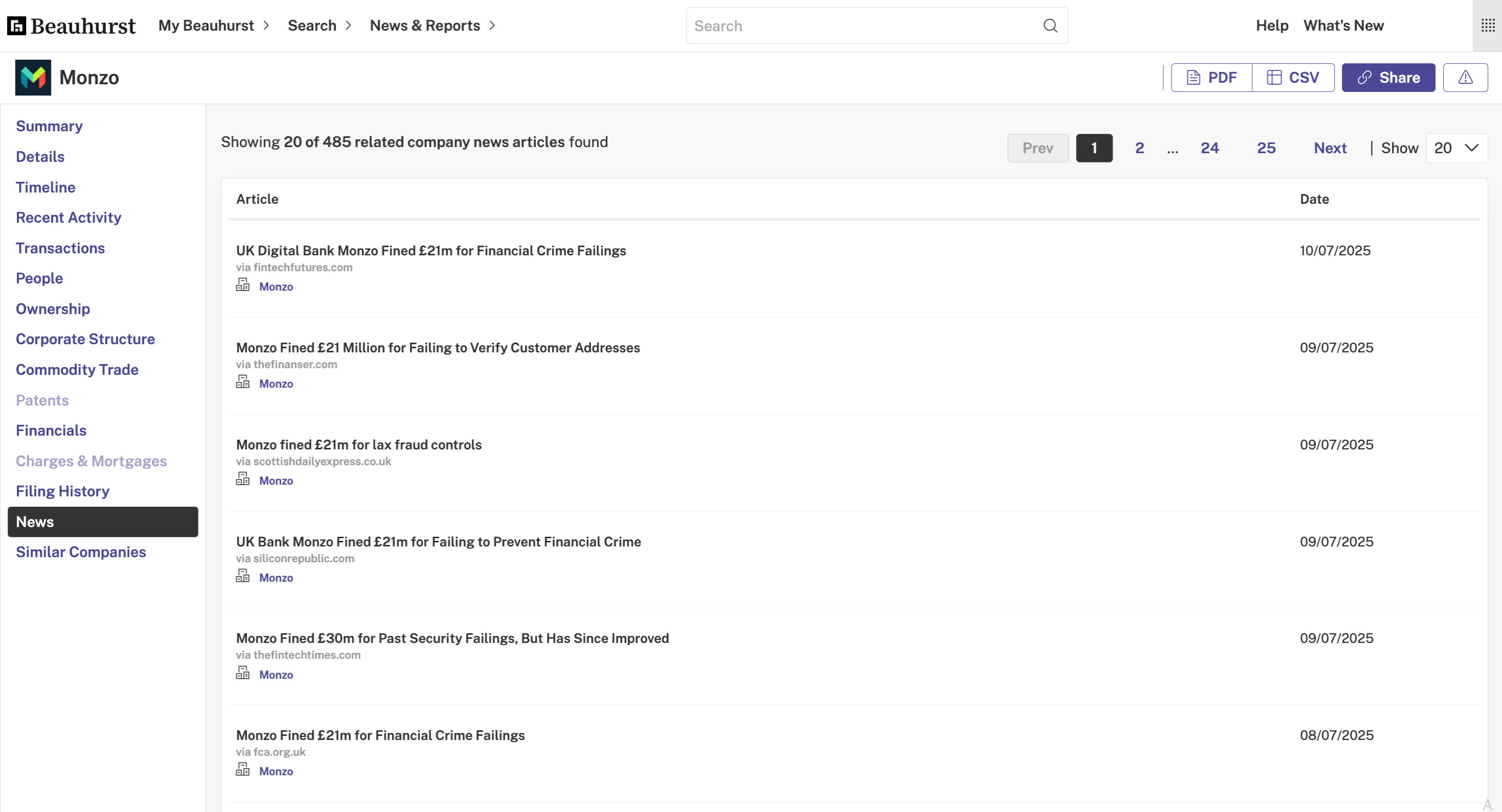
Task: Export the news list as CSV
Action: 1293,78
